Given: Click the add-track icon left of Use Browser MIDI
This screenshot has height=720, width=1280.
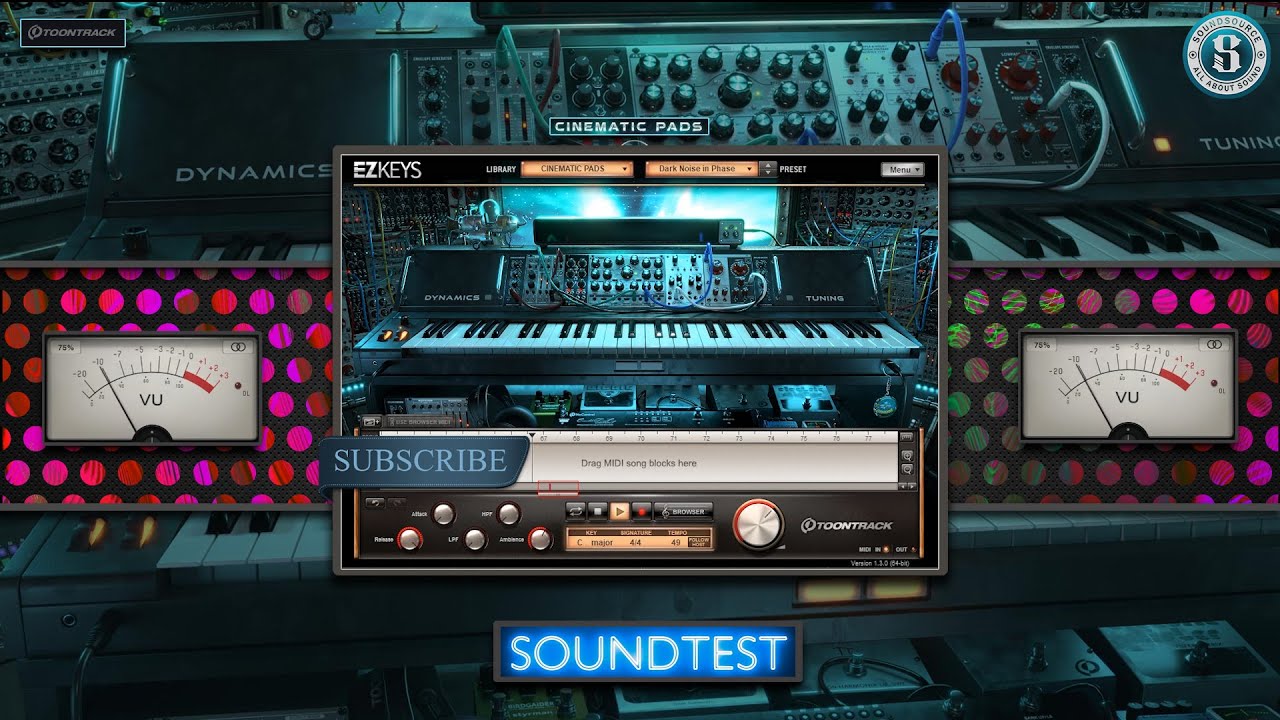Looking at the screenshot, I should (x=371, y=421).
